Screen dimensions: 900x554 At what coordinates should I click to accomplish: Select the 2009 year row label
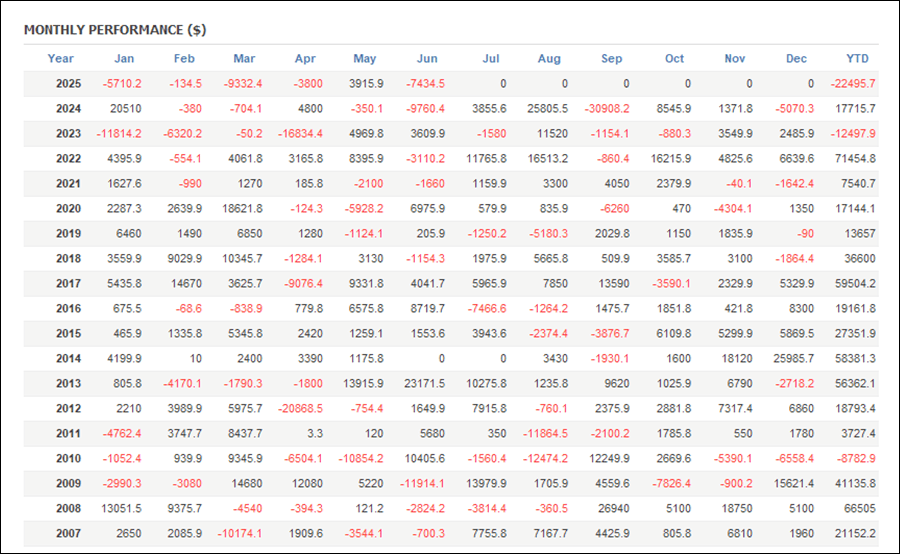pos(68,483)
